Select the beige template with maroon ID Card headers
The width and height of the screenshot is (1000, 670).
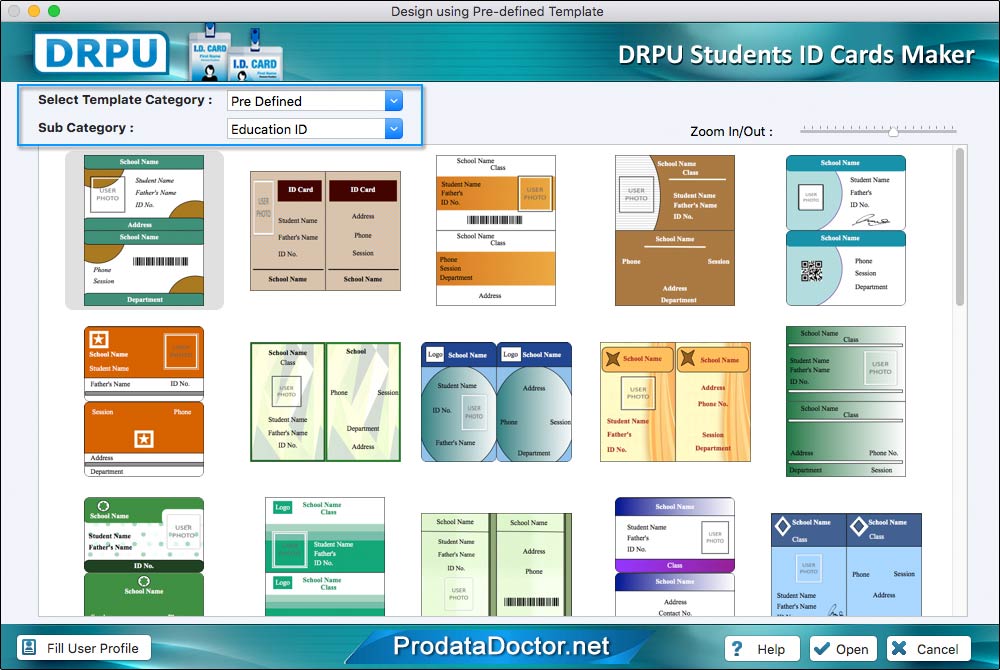325,231
